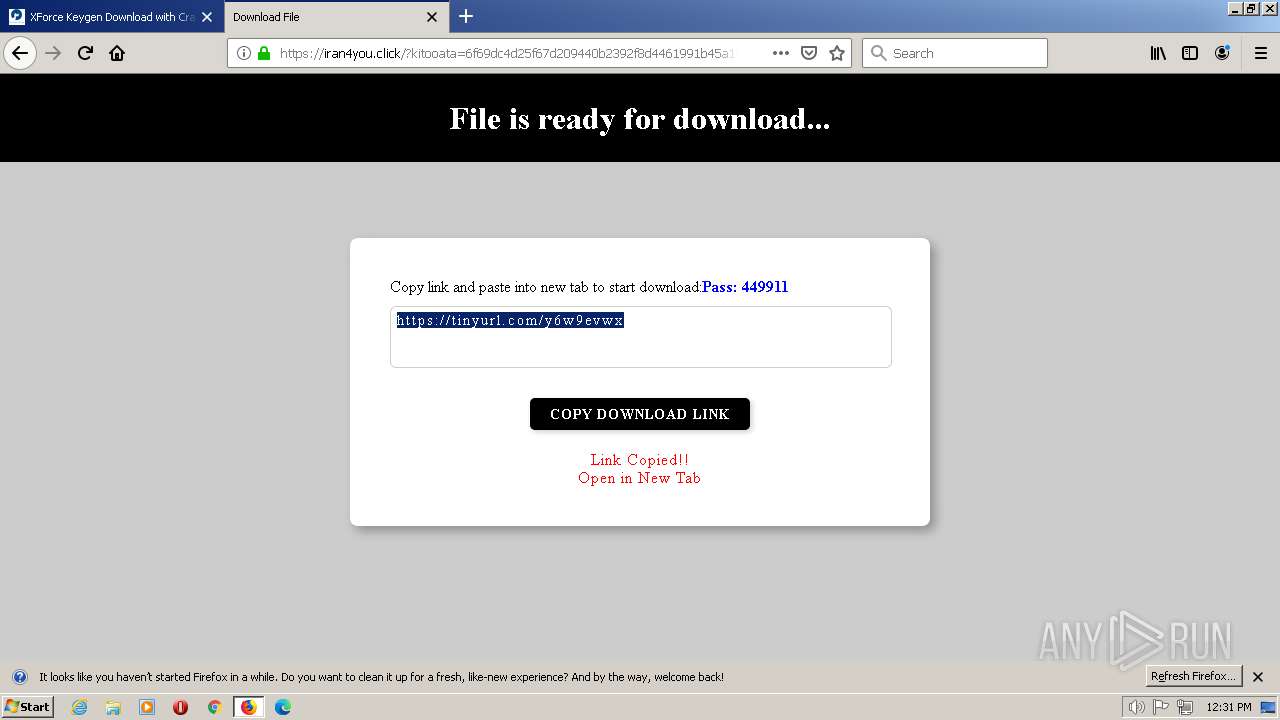Launch Opera from taskbar
Image resolution: width=1280 pixels, height=720 pixels.
180,707
